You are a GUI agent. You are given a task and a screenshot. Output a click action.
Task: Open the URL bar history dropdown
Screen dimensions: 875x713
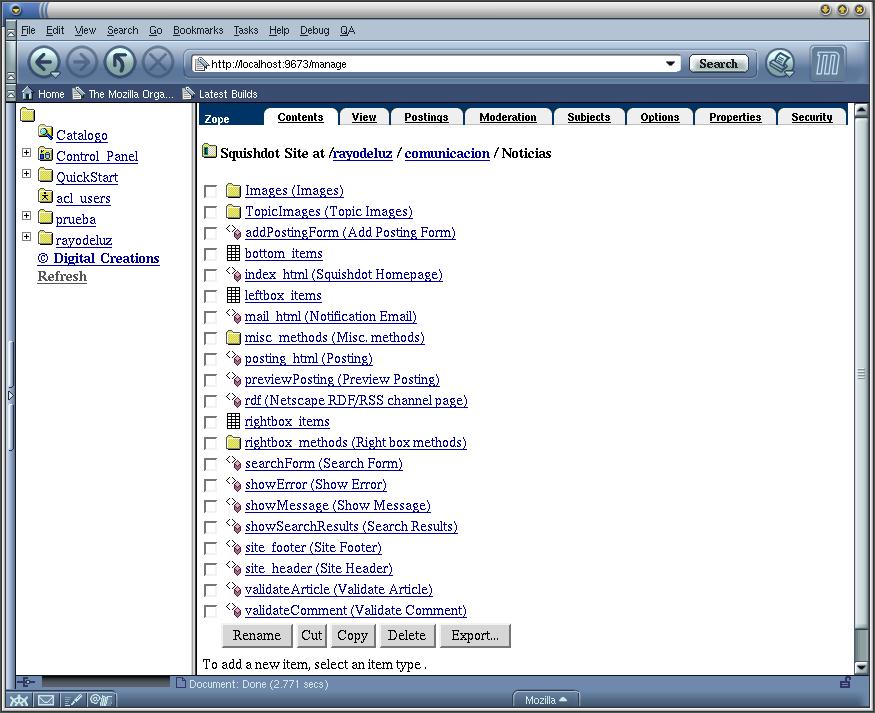point(671,64)
